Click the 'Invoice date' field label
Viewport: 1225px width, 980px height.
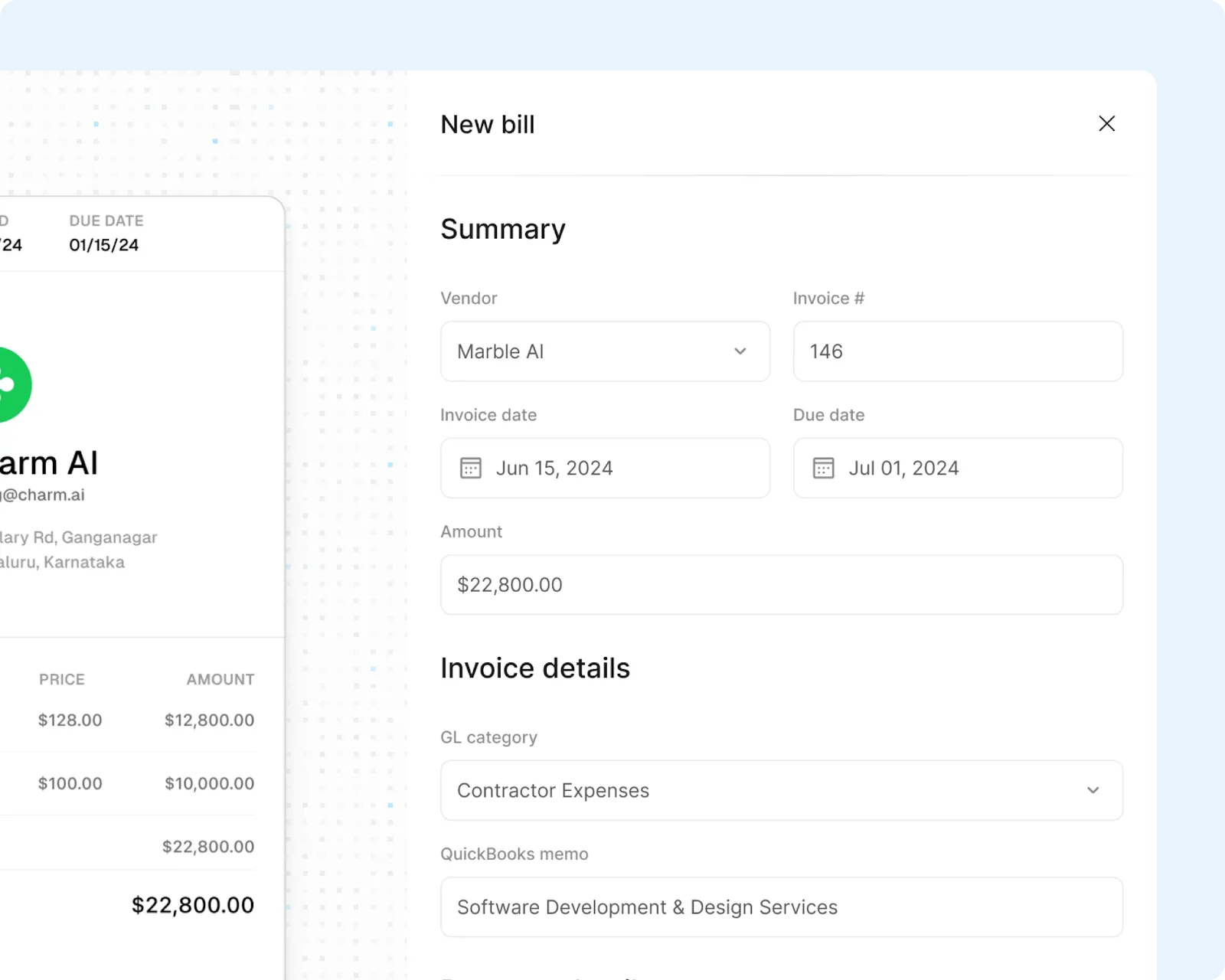[x=488, y=415]
